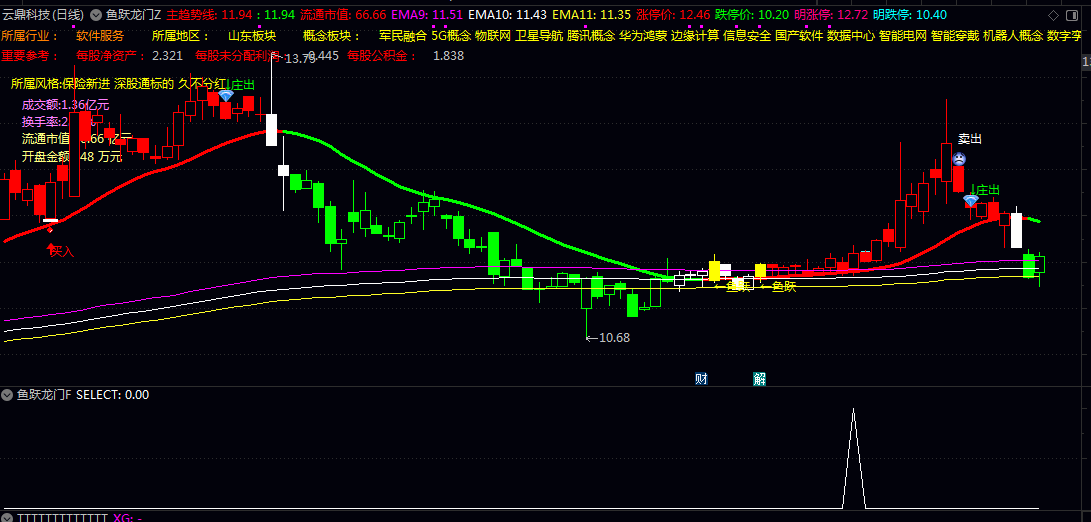Click the 鱼跃龙门Z indicator name
This screenshot has width=1091, height=522.
coord(134,15)
